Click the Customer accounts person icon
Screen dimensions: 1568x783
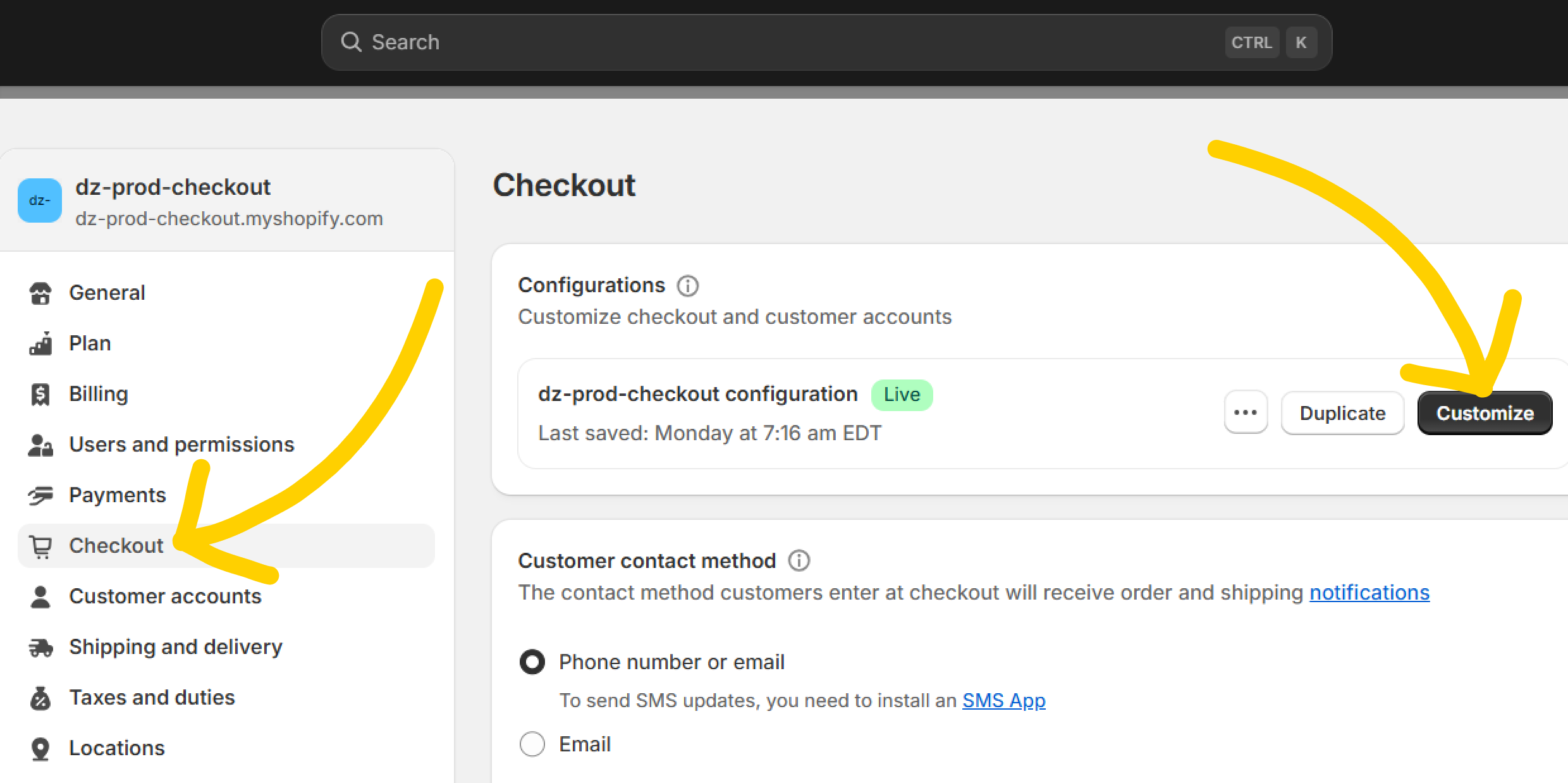(40, 596)
